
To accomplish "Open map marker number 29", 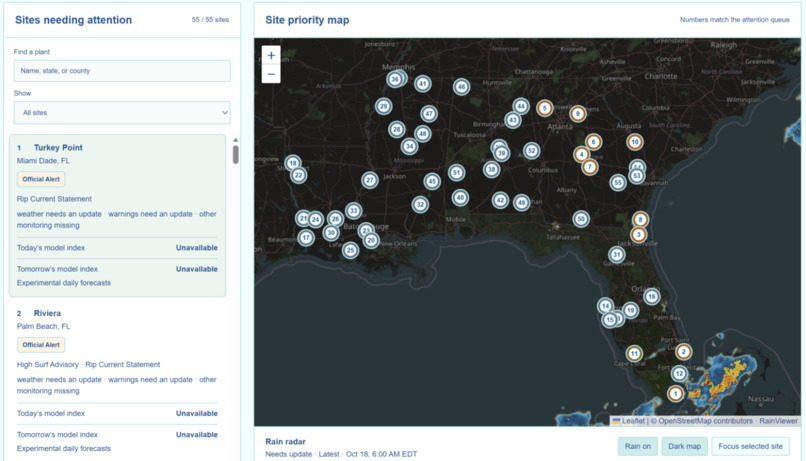I will (383, 106).
